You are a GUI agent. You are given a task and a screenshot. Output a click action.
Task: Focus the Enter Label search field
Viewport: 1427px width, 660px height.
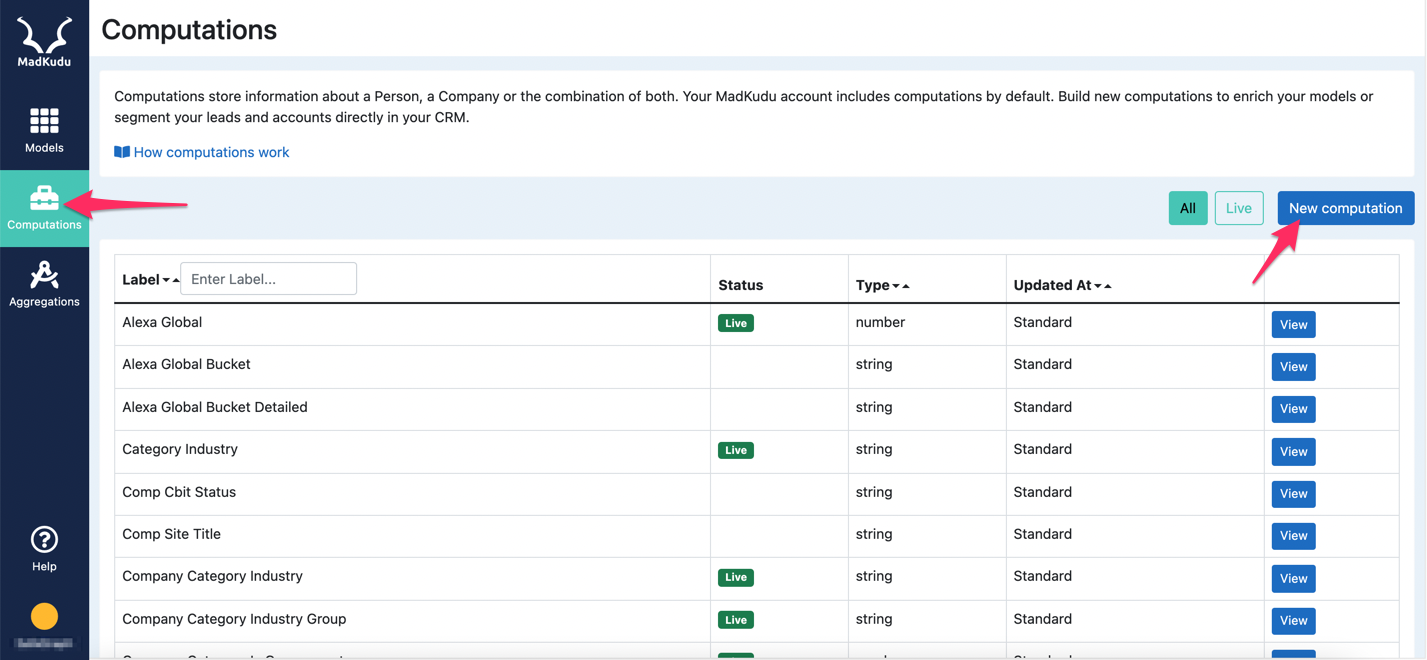coord(268,279)
